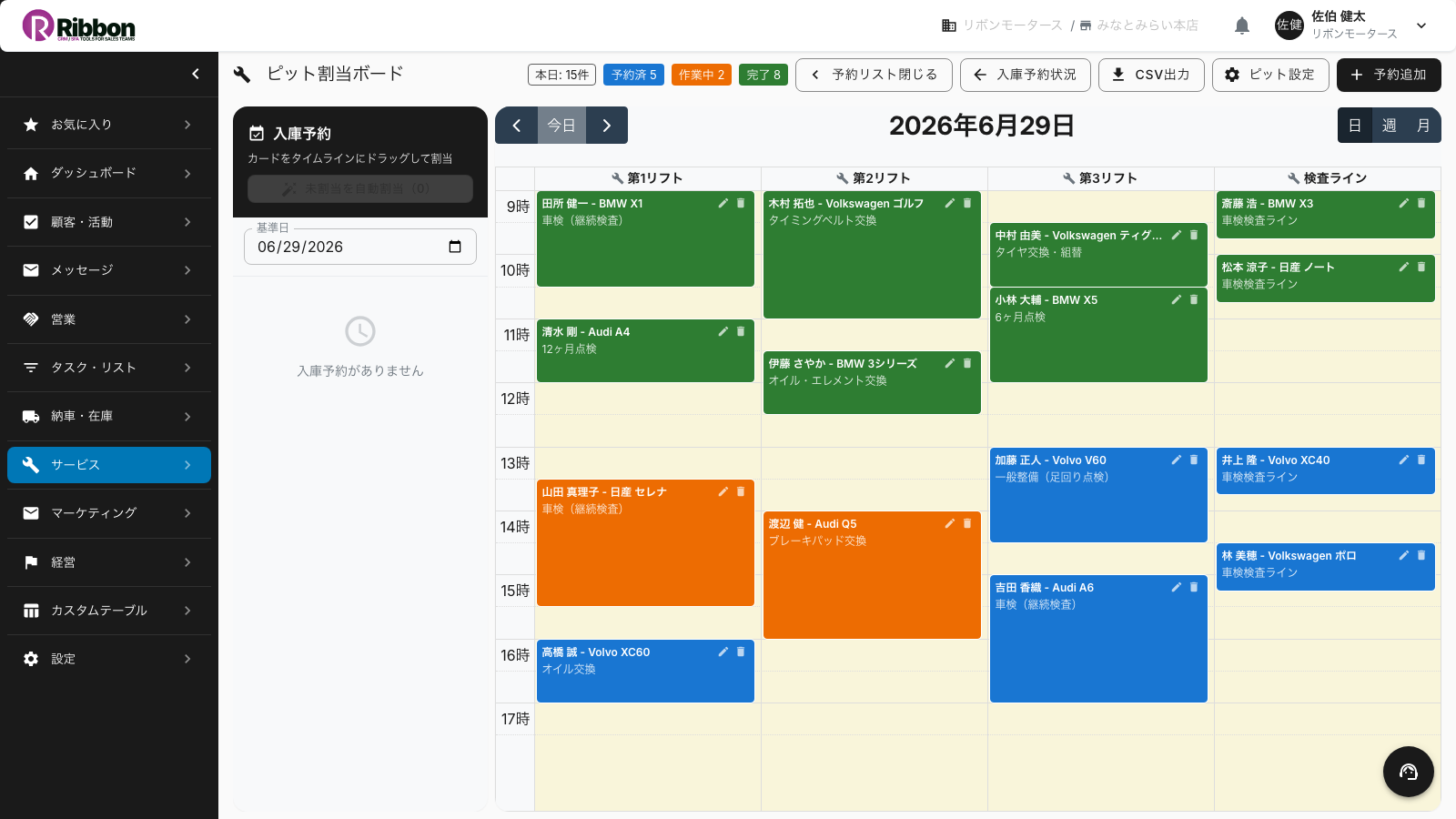Expand タスク・リスト menu
Viewport: 1456px width, 819px height.
click(109, 368)
